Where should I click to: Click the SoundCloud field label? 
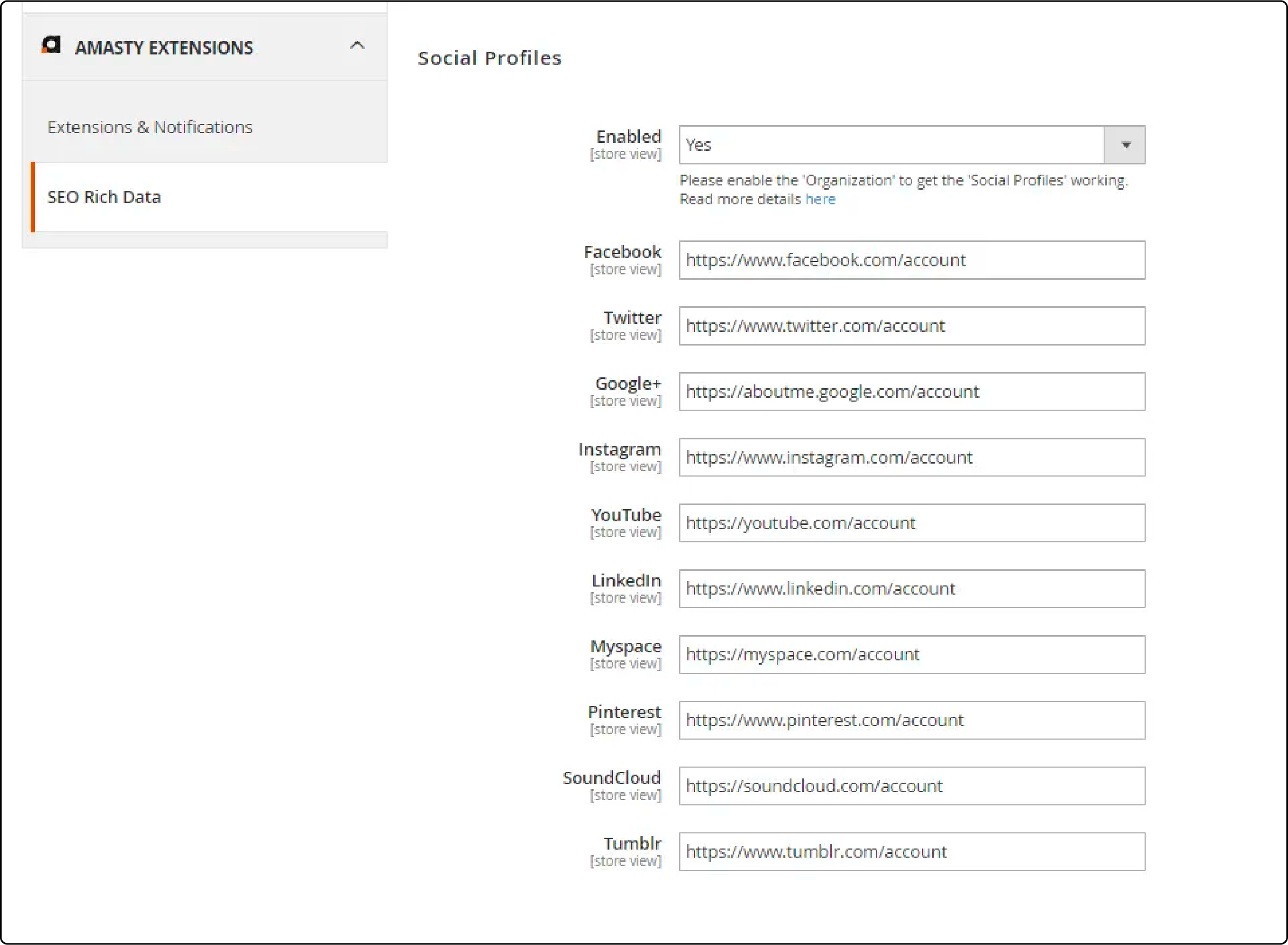pos(611,777)
